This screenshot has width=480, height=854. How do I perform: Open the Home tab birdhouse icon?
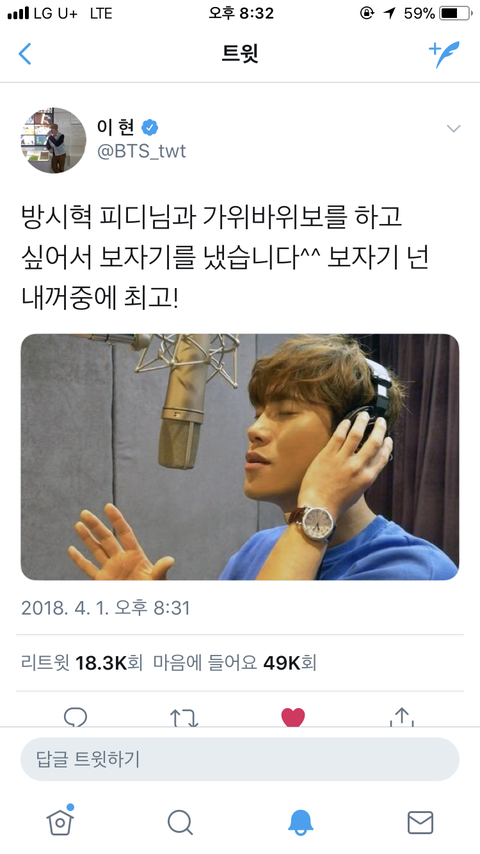tap(60, 820)
